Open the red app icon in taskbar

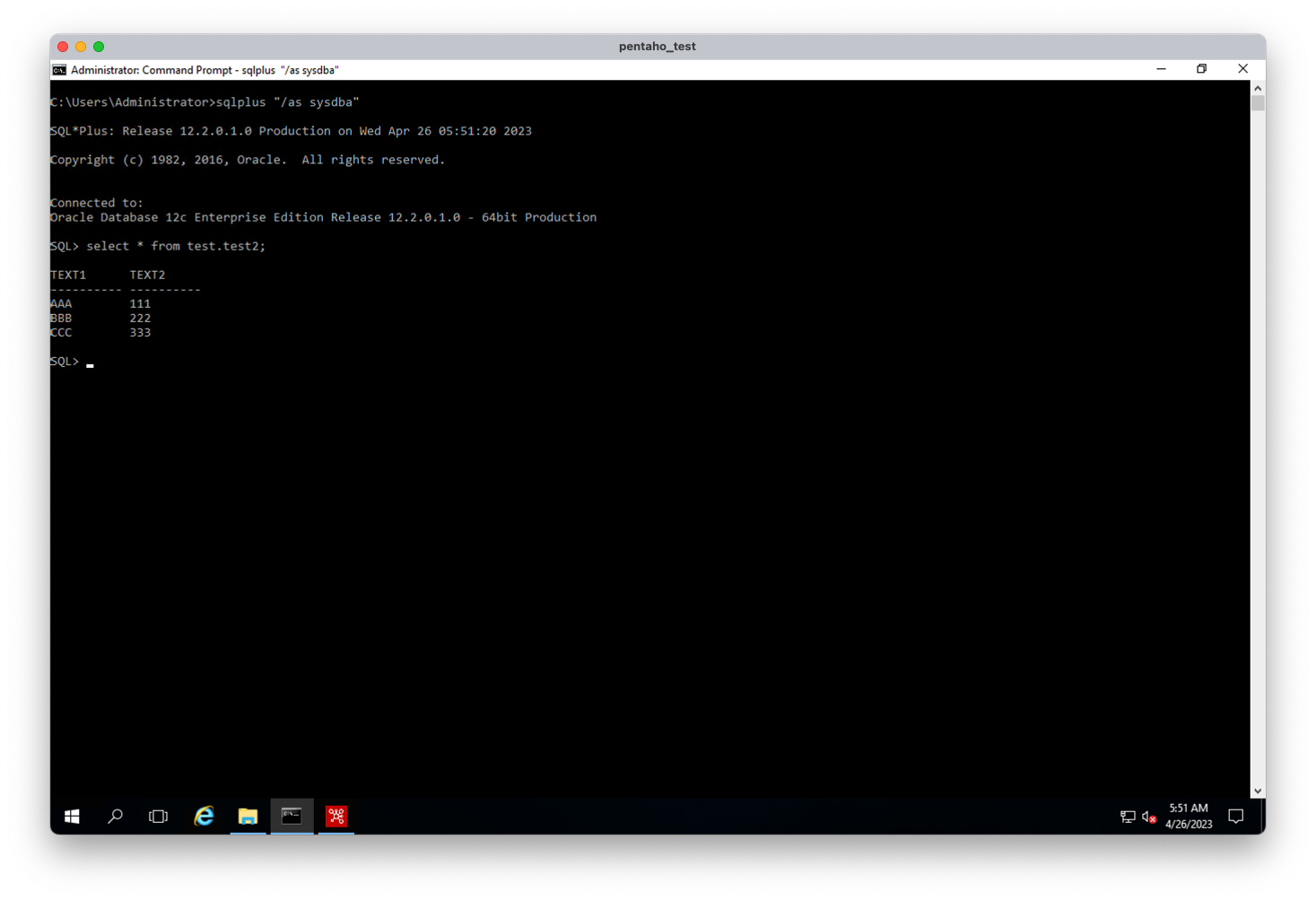pyautogui.click(x=336, y=816)
